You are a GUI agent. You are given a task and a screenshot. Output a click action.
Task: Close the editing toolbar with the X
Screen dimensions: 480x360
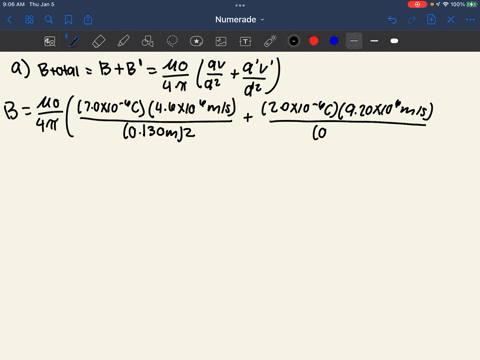[x=451, y=20]
